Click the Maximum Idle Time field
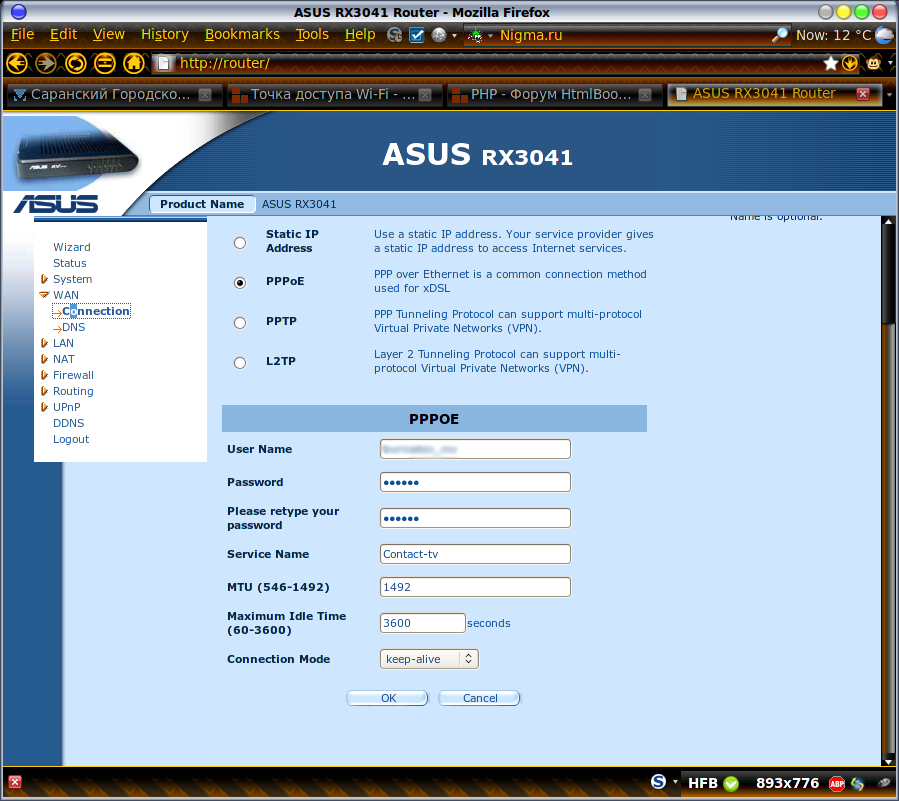 (423, 623)
